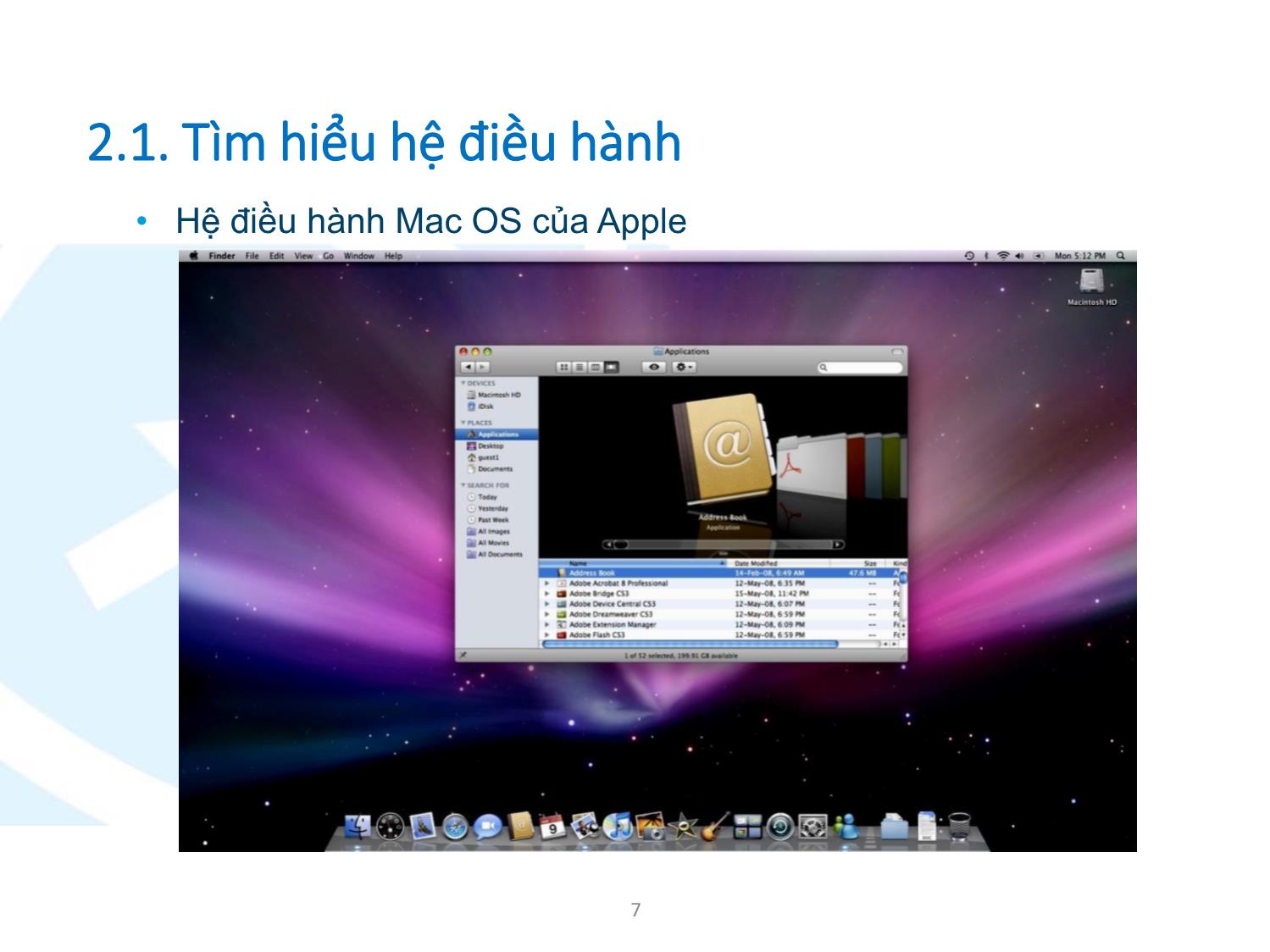
Task: Click the Wi-Fi status icon
Action: 1003,256
